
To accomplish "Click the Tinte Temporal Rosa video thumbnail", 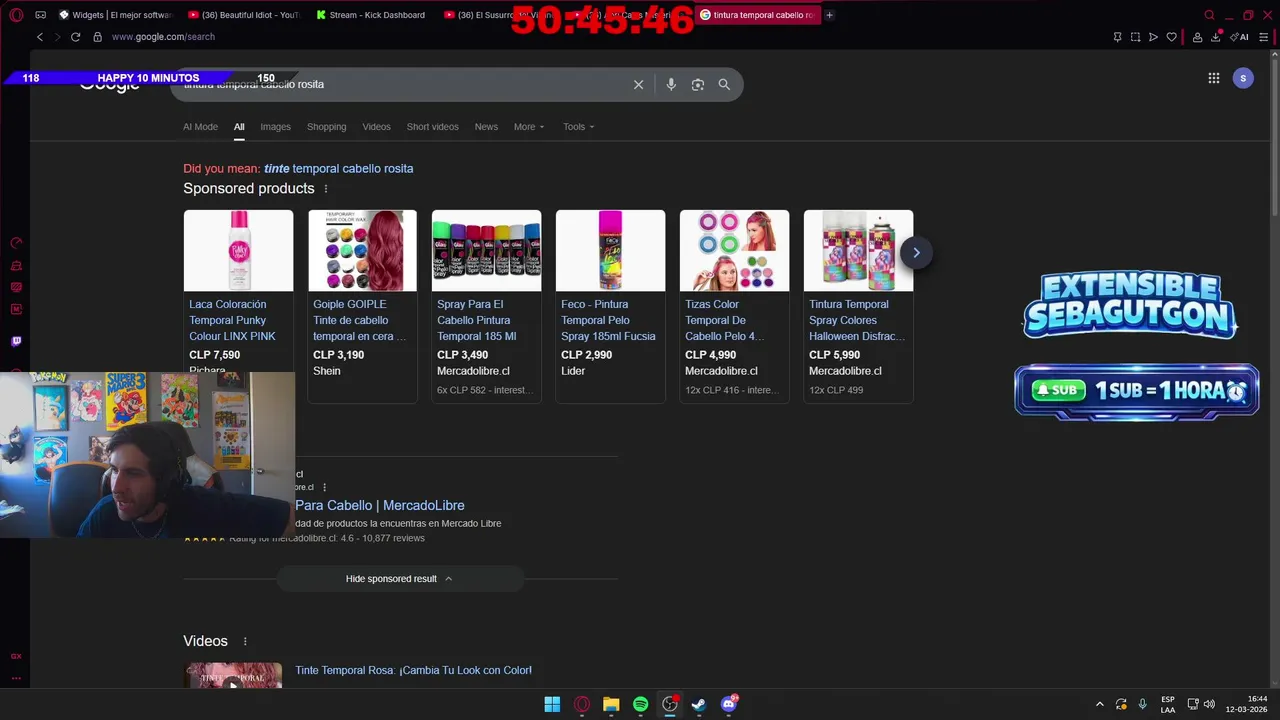I will click(233, 675).
